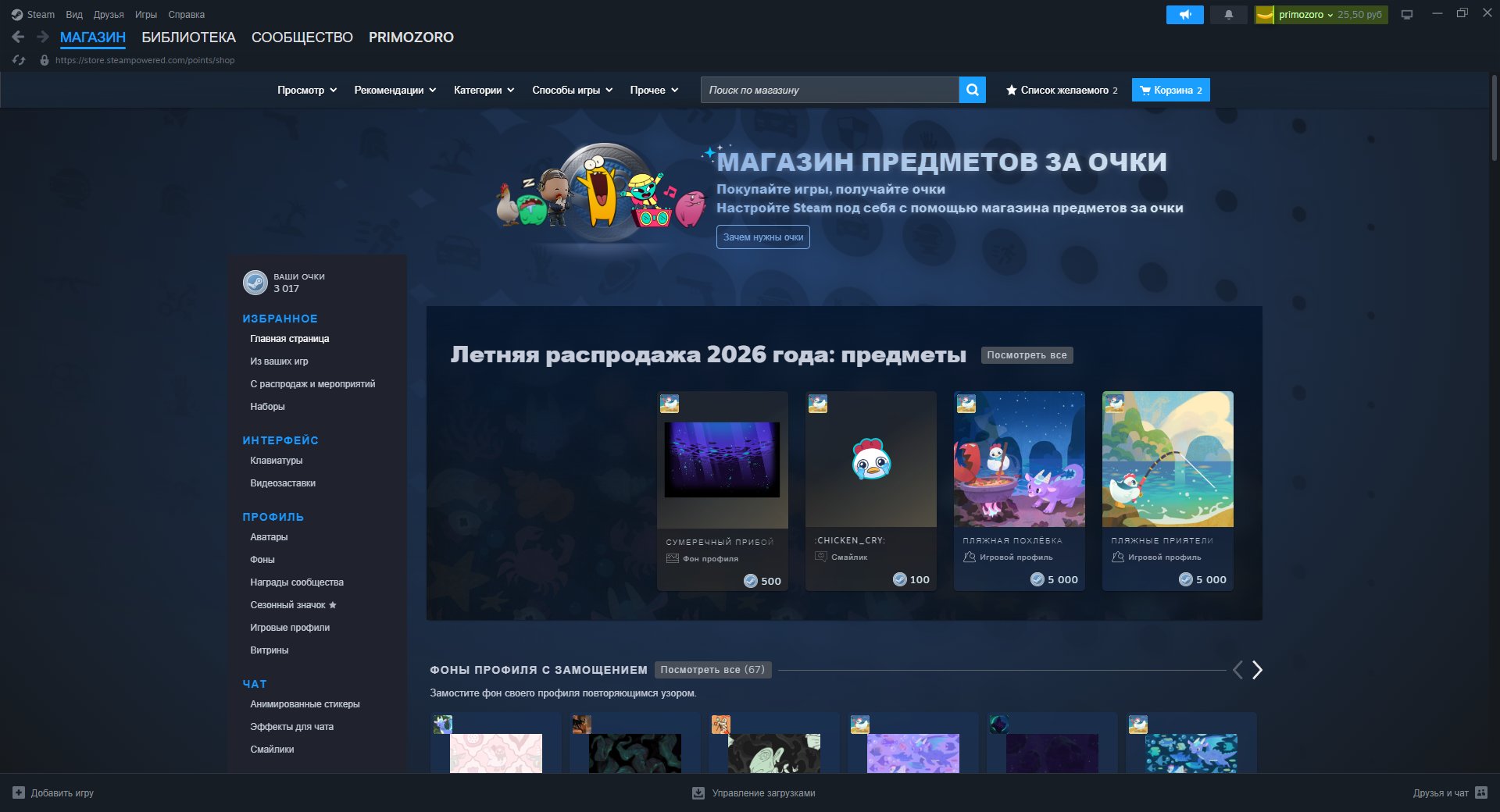Select Главная страница in sidebar
Screen dimensions: 1500x812
[x=290, y=339]
